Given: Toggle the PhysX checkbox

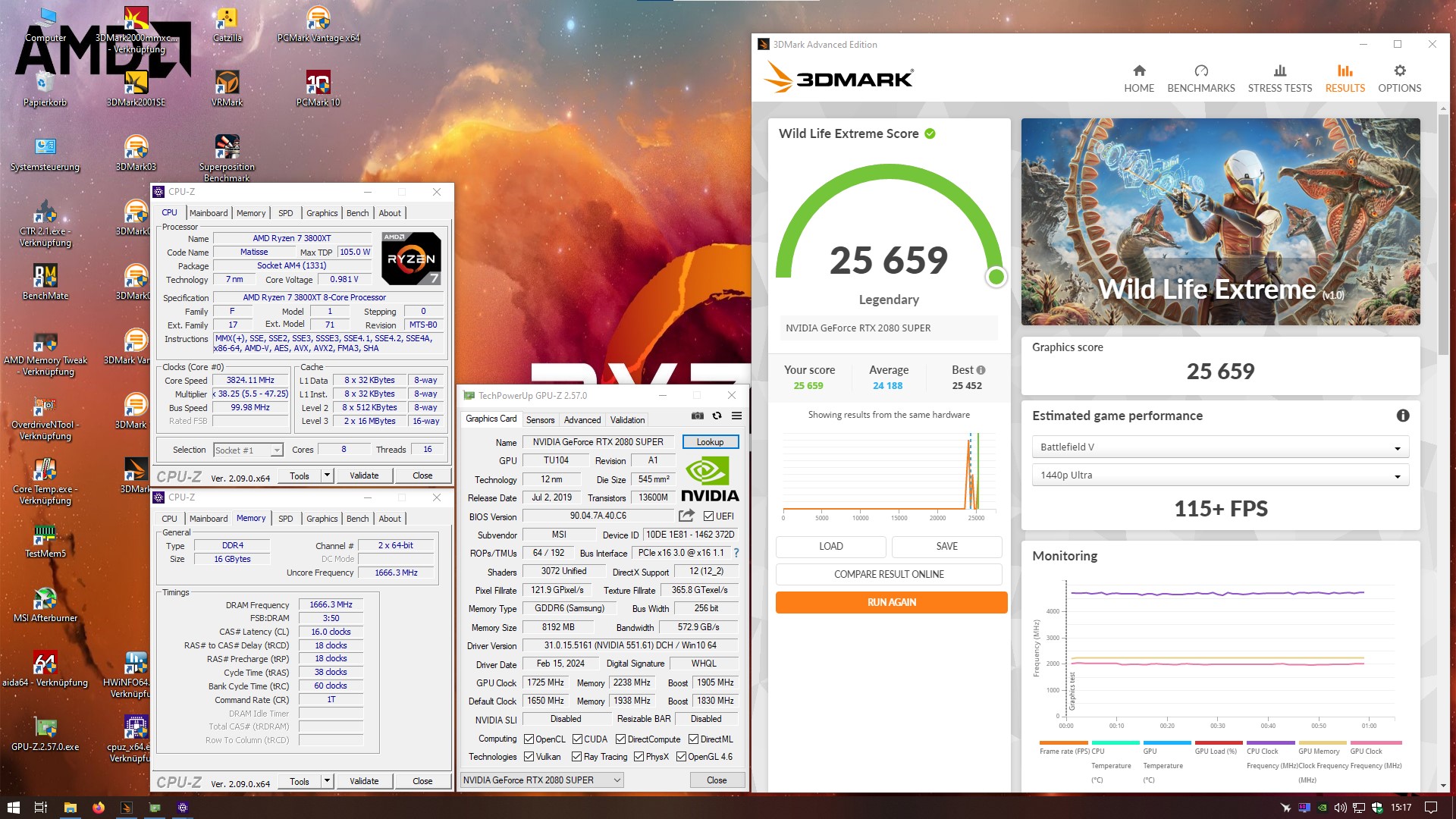Looking at the screenshot, I should pyautogui.click(x=639, y=757).
